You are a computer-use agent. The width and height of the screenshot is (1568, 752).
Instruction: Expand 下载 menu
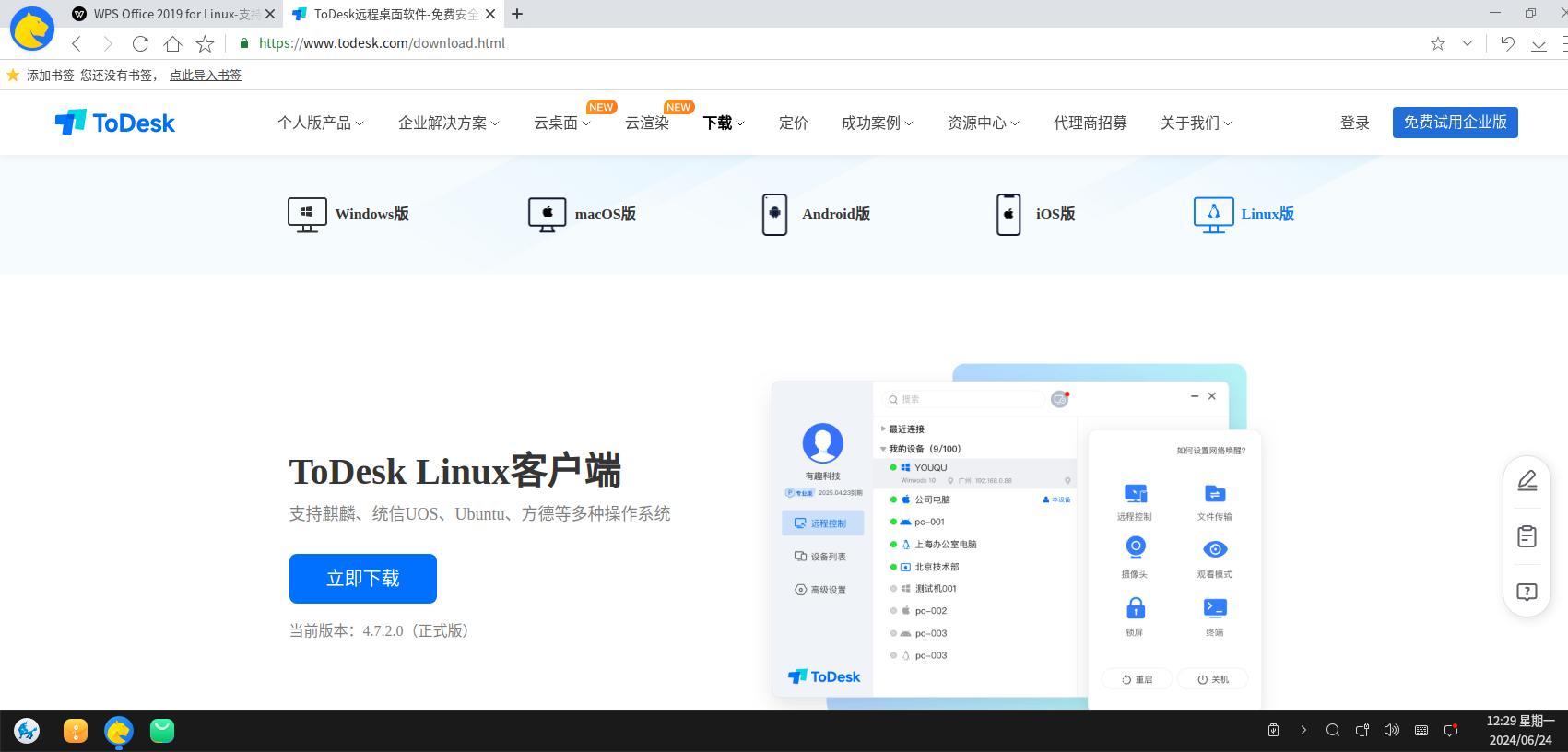coord(724,123)
